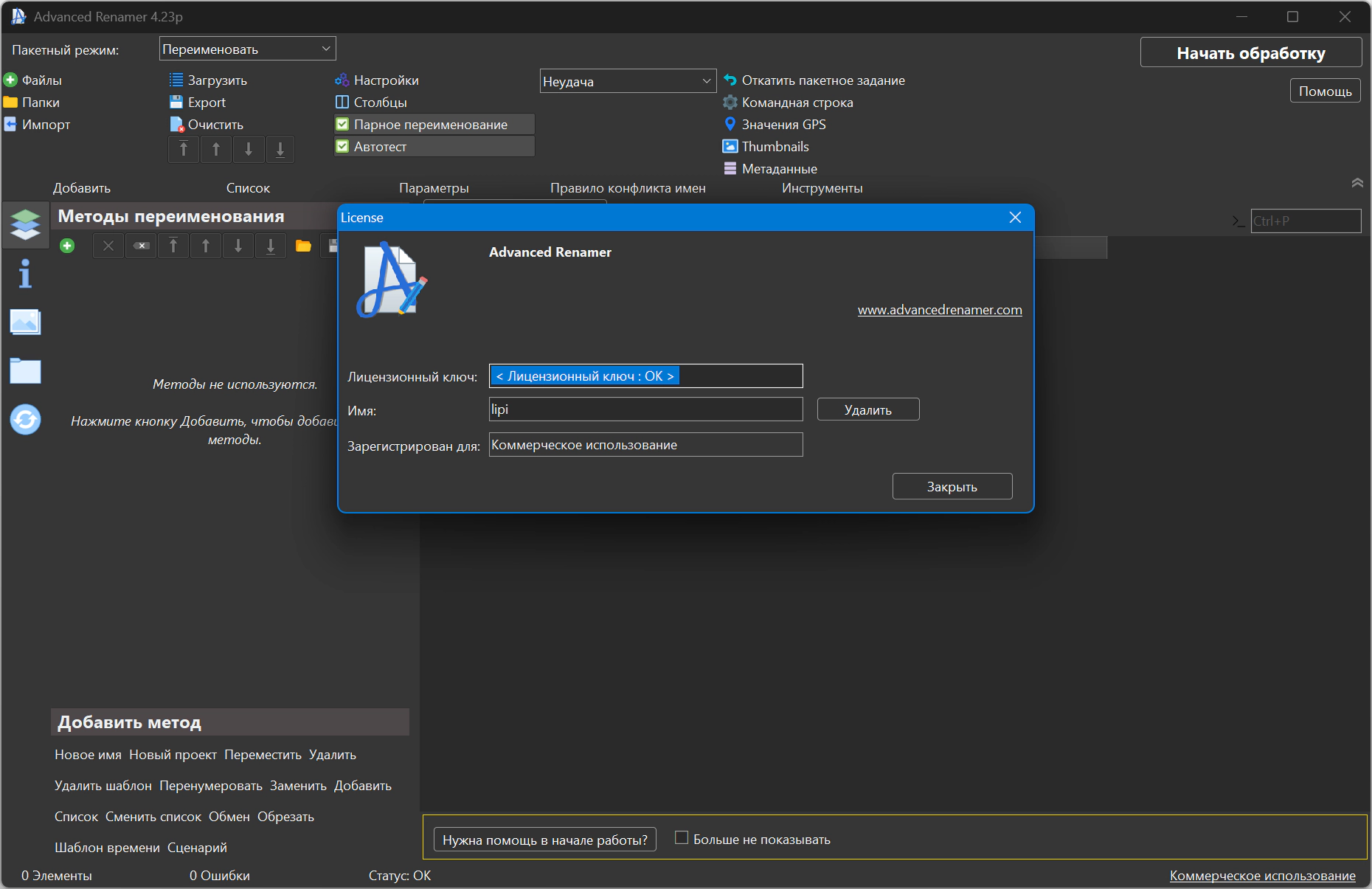Click the Export list item
Screen dimensions: 1372x889
(x=197, y=103)
